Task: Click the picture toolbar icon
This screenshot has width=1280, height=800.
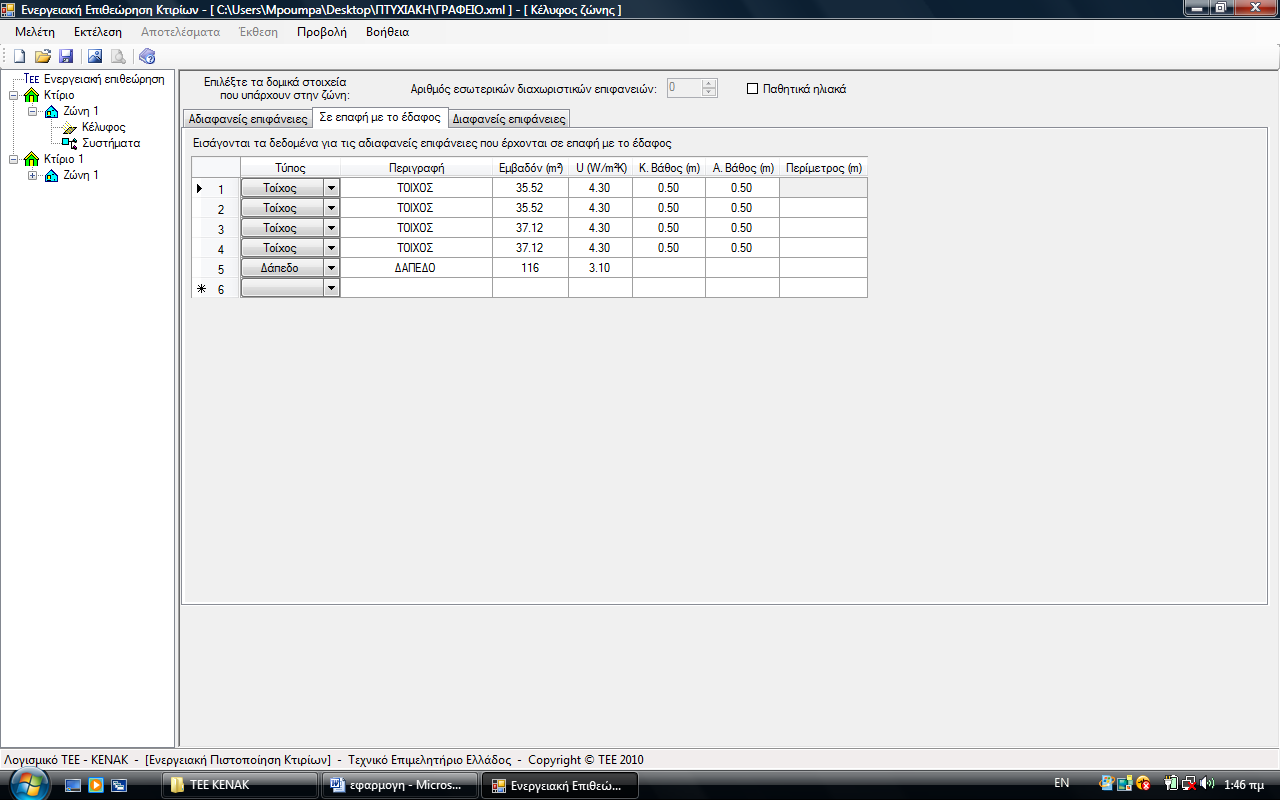Action: (x=95, y=56)
